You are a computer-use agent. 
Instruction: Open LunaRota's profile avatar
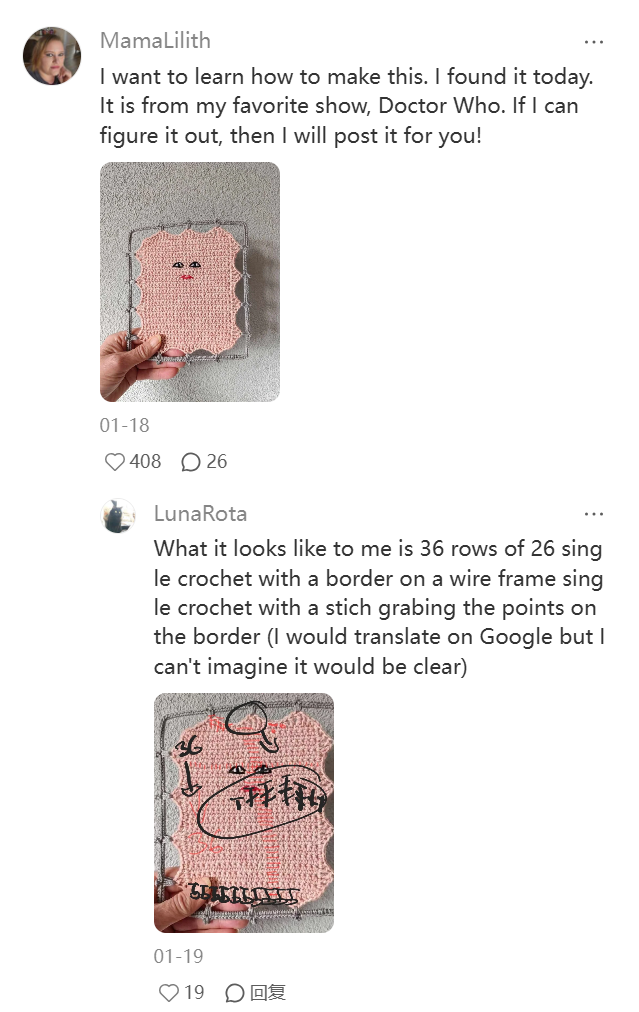(x=118, y=516)
